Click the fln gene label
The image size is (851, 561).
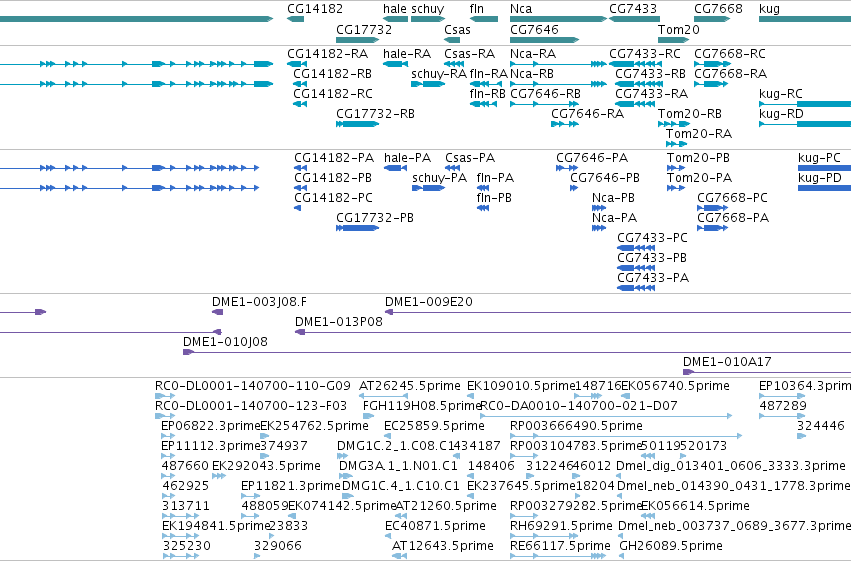477,9
